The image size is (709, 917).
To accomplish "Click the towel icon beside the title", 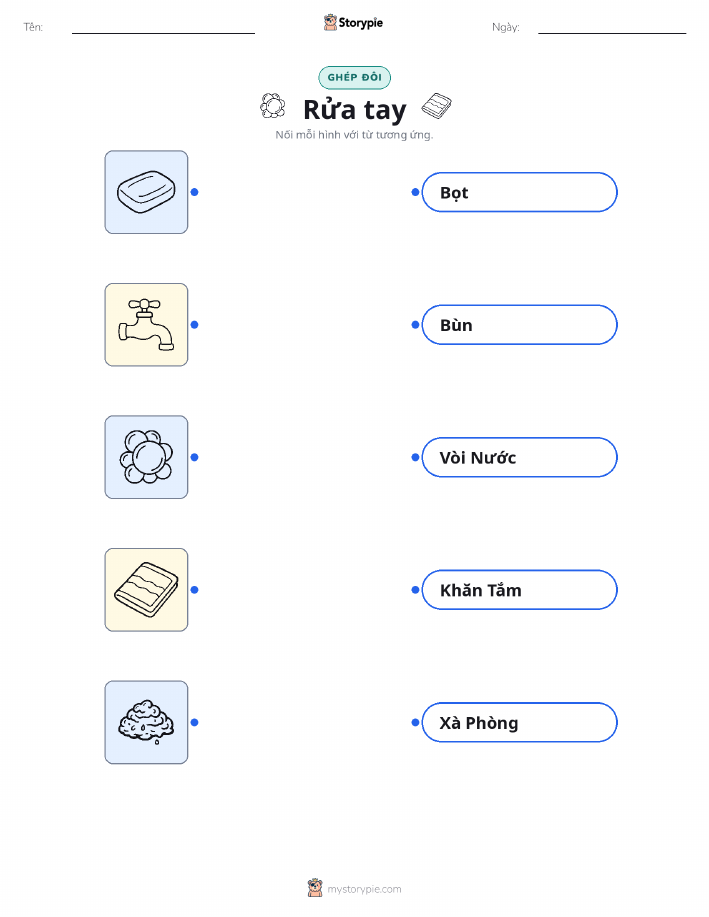I will (x=436, y=106).
